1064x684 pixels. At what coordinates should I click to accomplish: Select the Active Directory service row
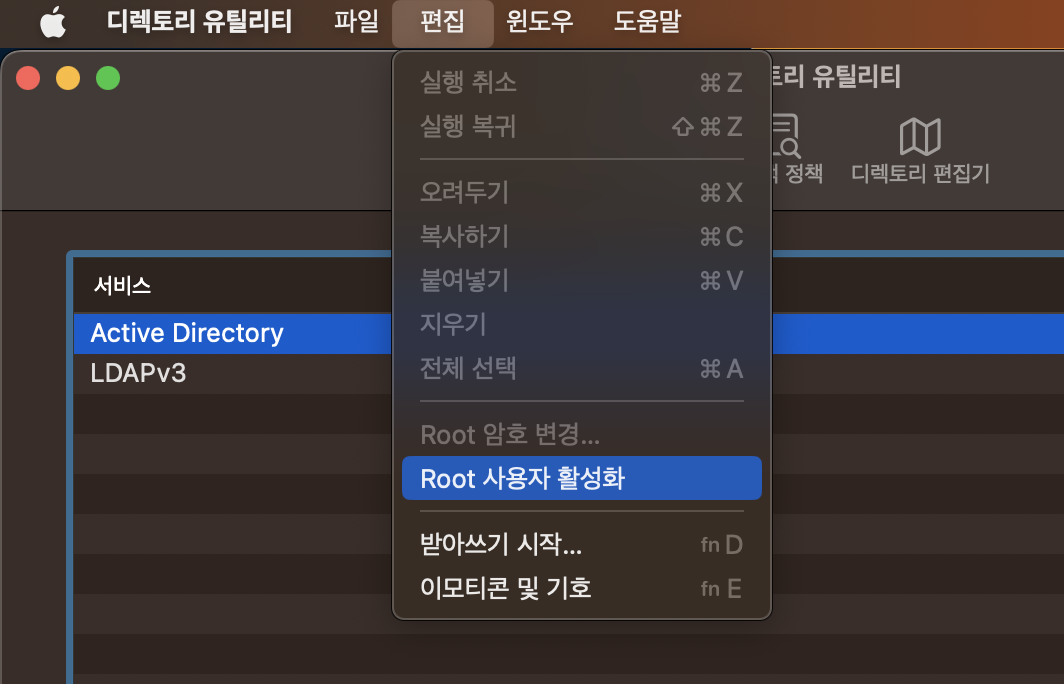tap(569, 333)
